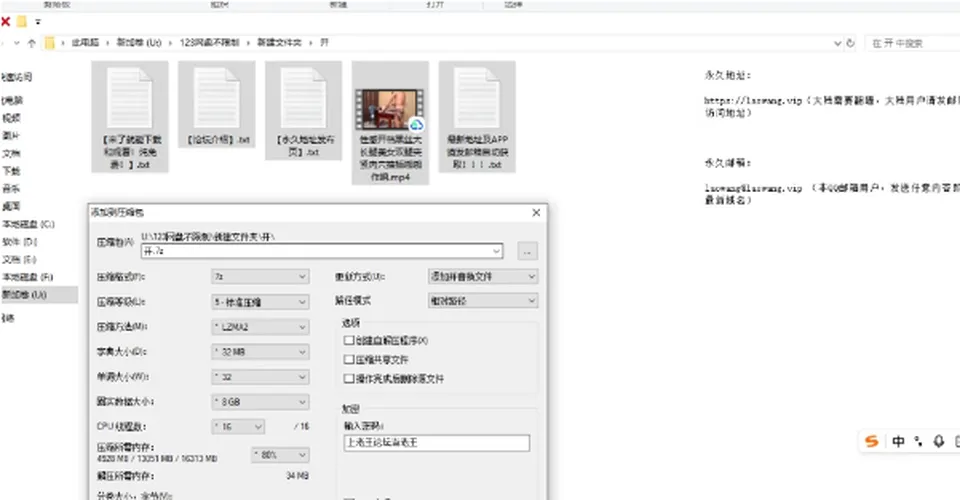Open the memory usage dropdown showing 80%

click(280, 455)
